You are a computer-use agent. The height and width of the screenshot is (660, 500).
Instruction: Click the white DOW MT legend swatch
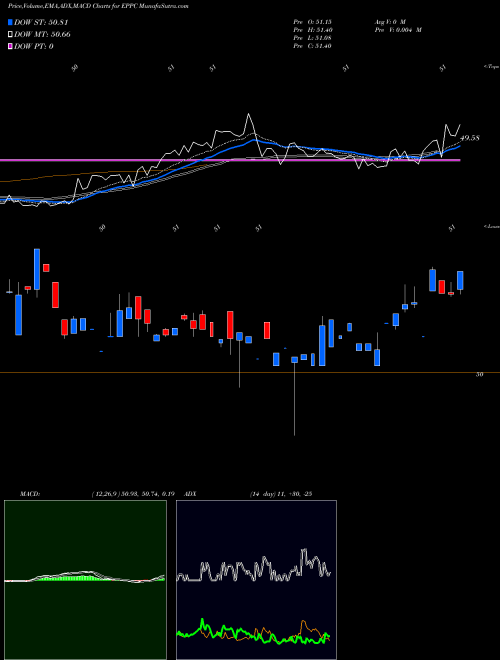pyautogui.click(x=11, y=35)
